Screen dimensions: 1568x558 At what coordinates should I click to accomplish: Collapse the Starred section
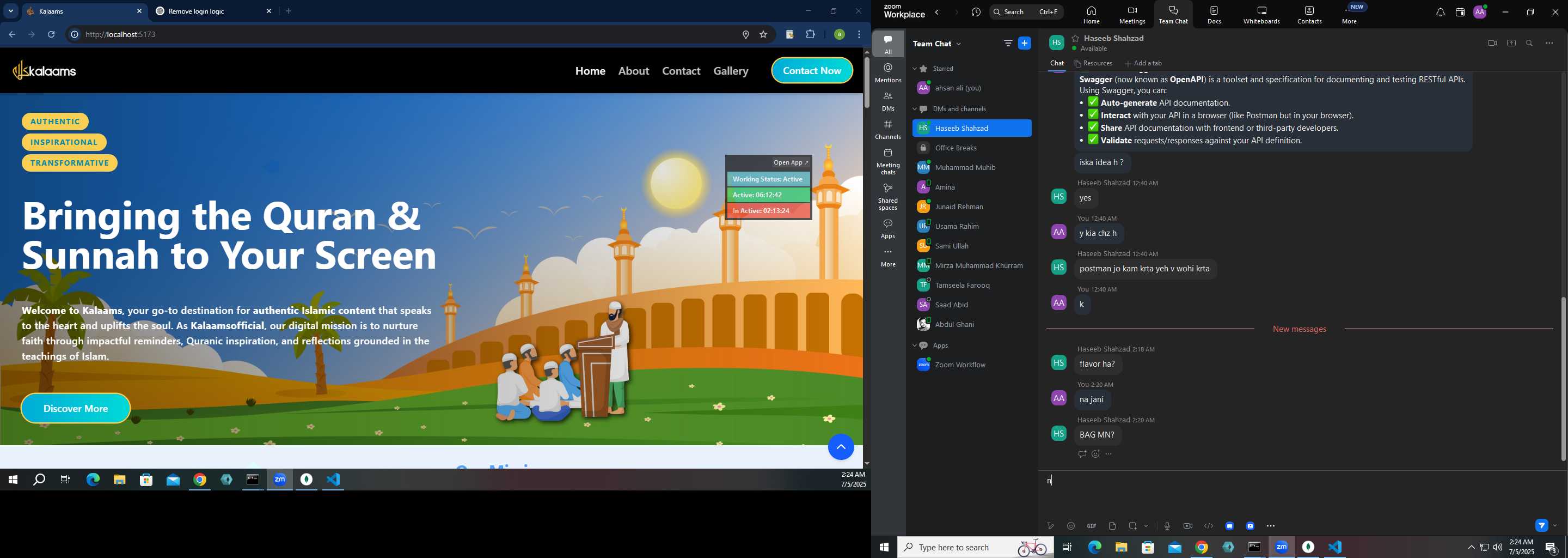[915, 69]
